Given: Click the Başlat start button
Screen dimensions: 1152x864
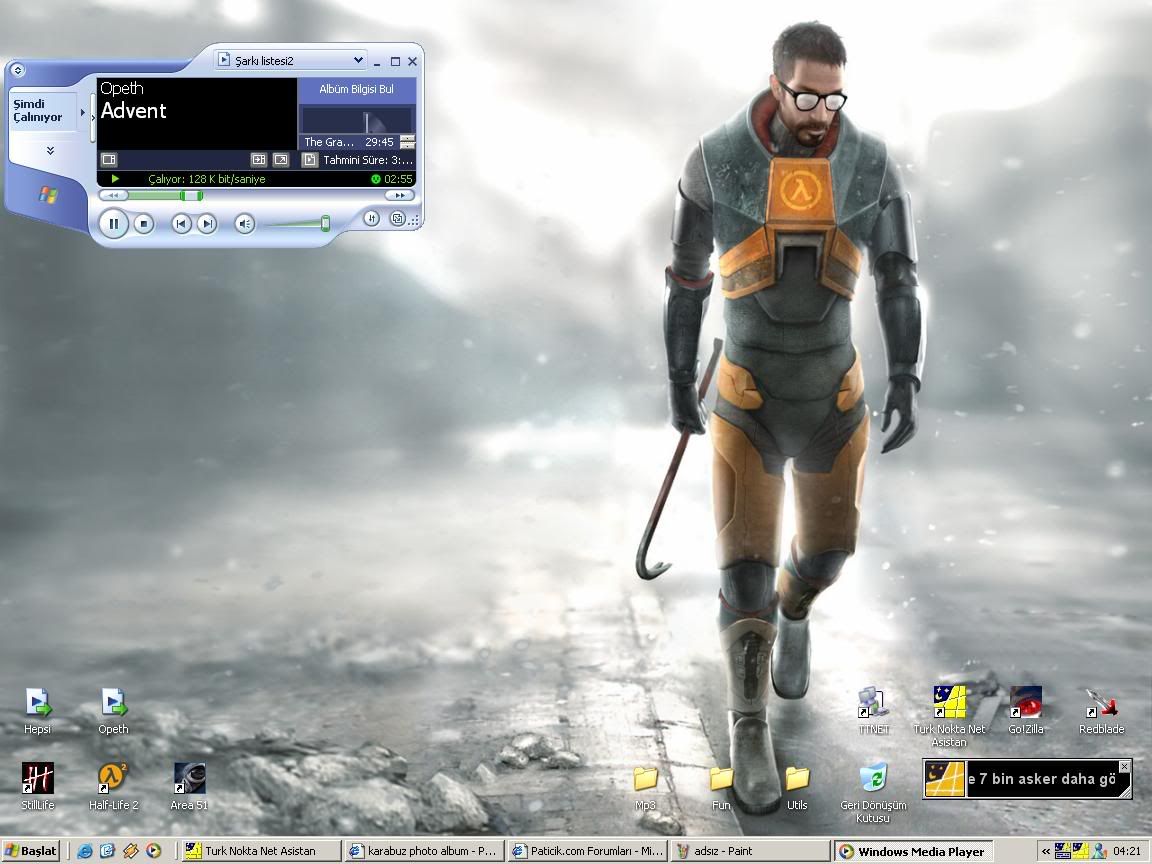Looking at the screenshot, I should tap(31, 851).
